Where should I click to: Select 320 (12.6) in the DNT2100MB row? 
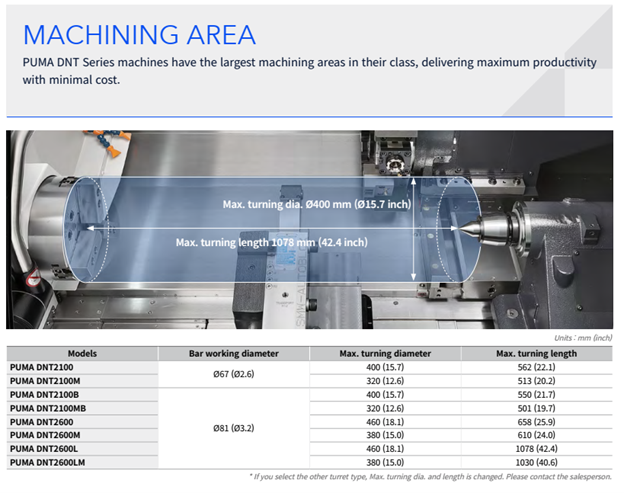coord(385,408)
